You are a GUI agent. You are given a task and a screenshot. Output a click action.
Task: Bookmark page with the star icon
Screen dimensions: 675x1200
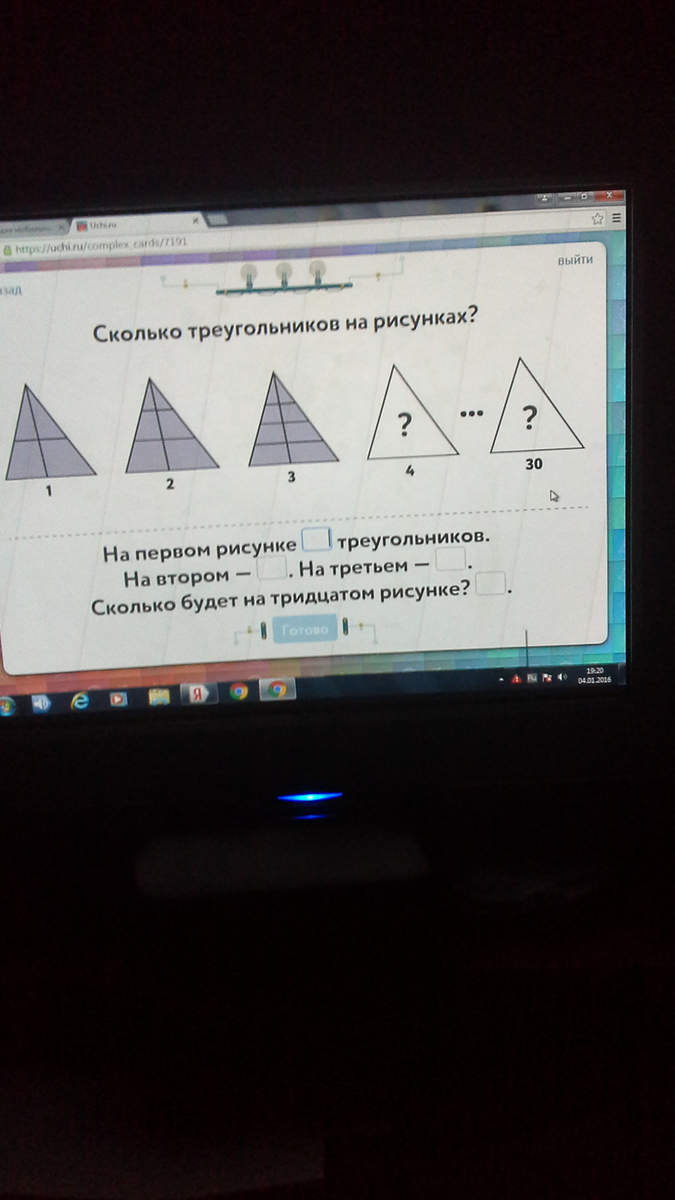[598, 218]
